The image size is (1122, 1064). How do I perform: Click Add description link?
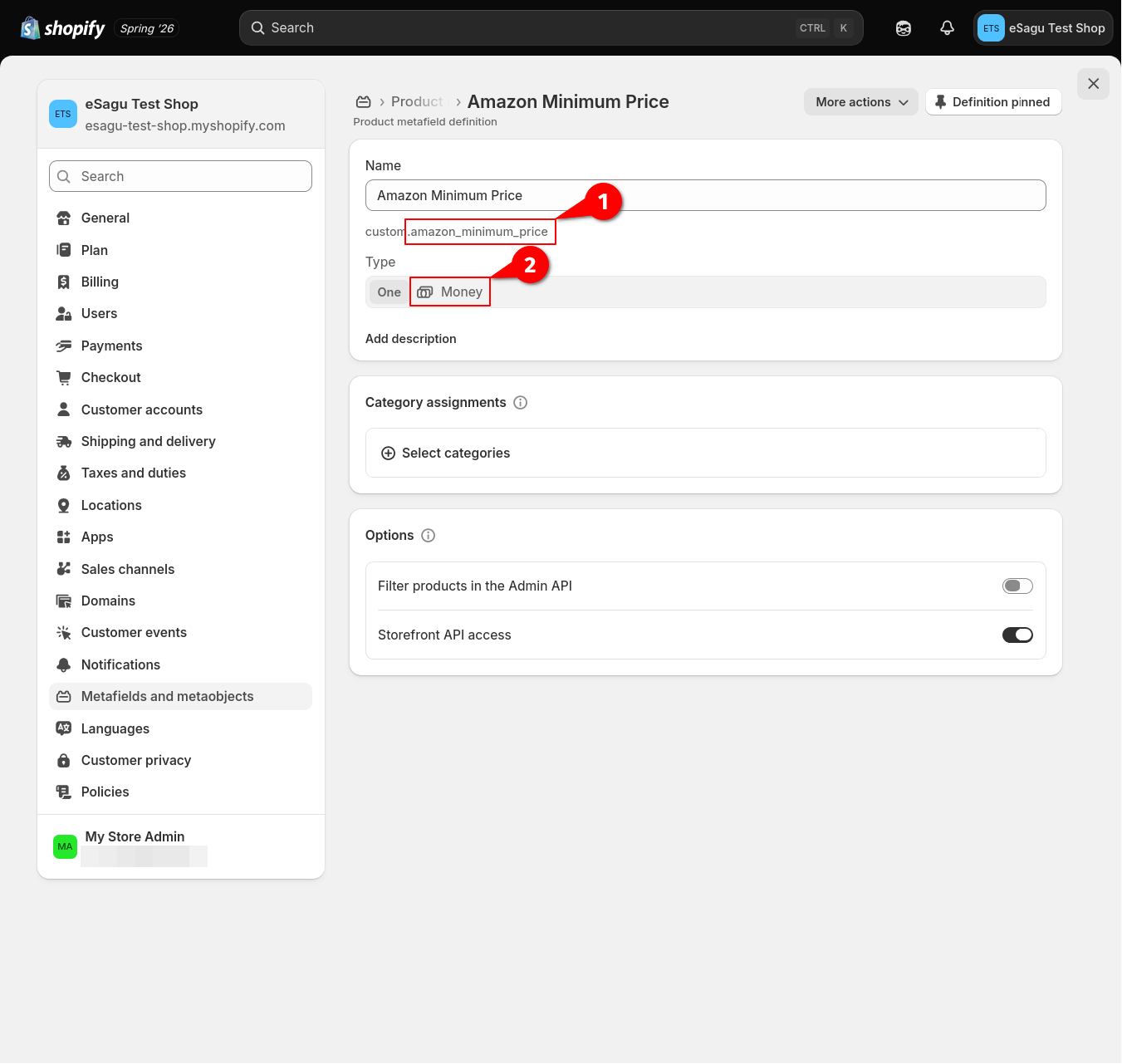tap(411, 339)
